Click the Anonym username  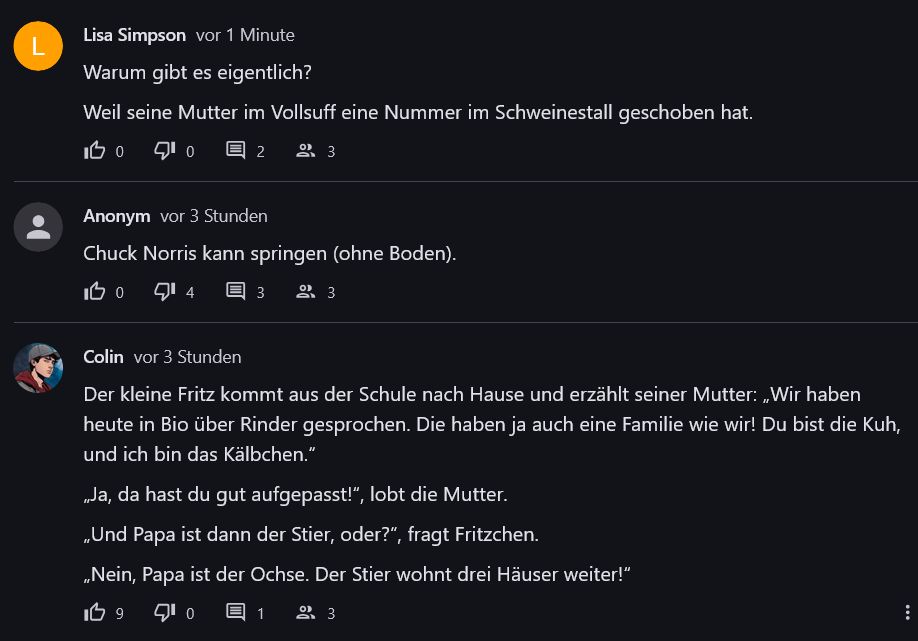point(116,216)
